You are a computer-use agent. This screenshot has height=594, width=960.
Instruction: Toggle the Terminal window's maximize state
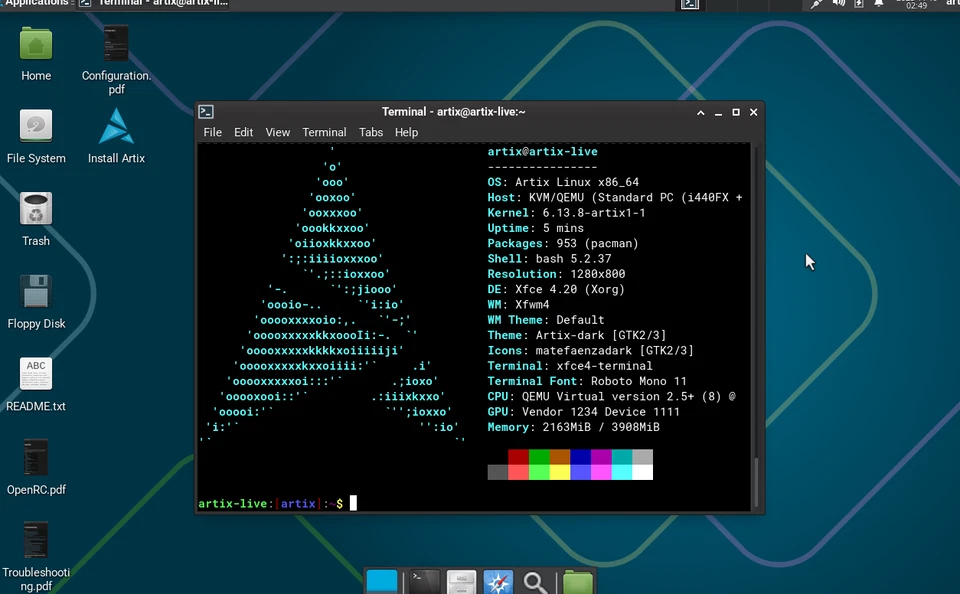735,112
